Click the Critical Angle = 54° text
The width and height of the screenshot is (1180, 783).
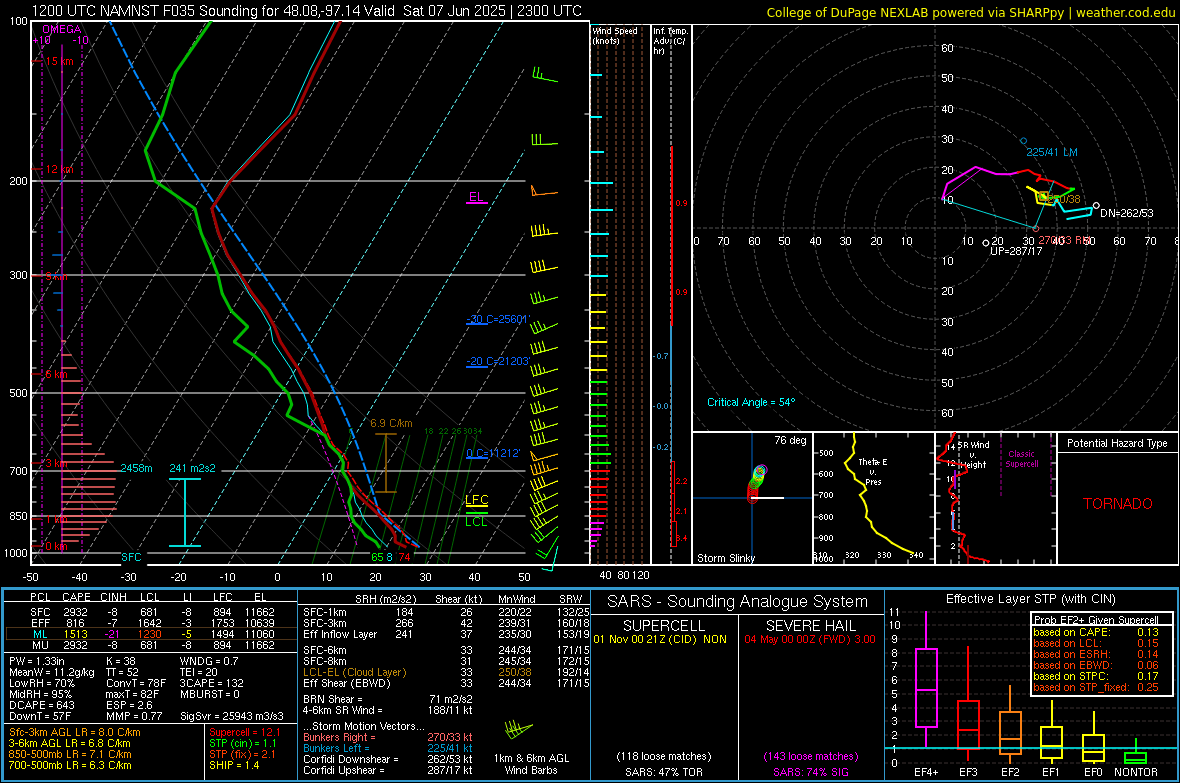[x=751, y=402]
